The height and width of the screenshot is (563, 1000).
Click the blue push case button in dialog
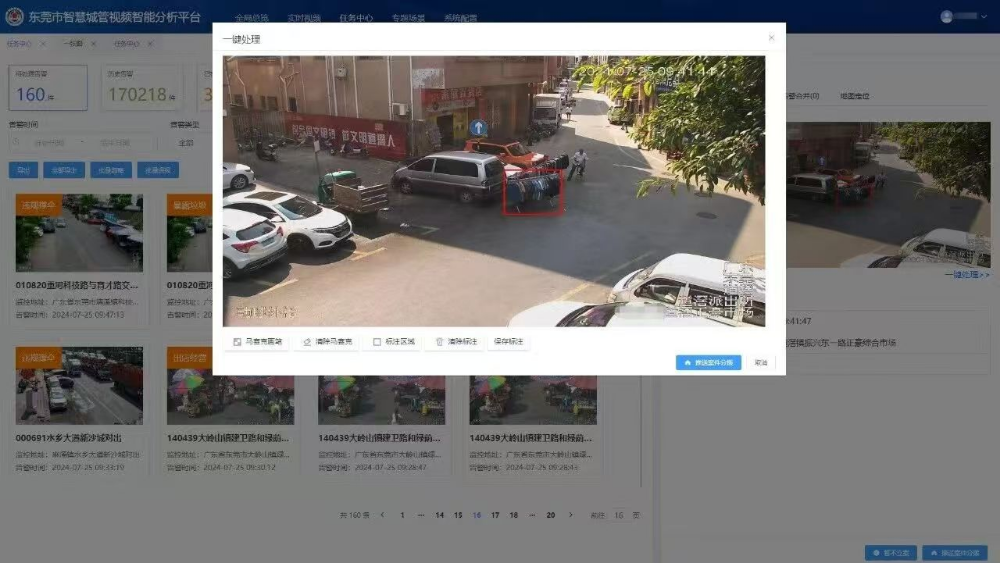coord(708,362)
